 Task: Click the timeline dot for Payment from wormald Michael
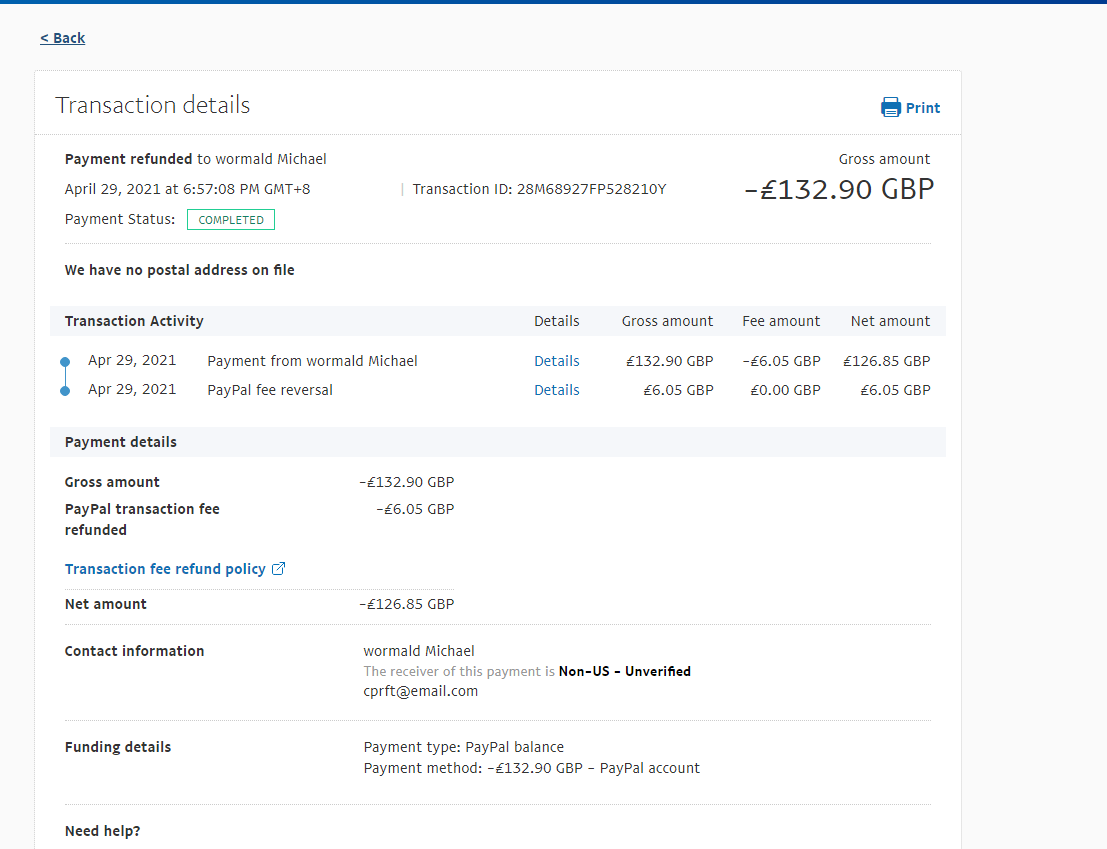point(65,362)
